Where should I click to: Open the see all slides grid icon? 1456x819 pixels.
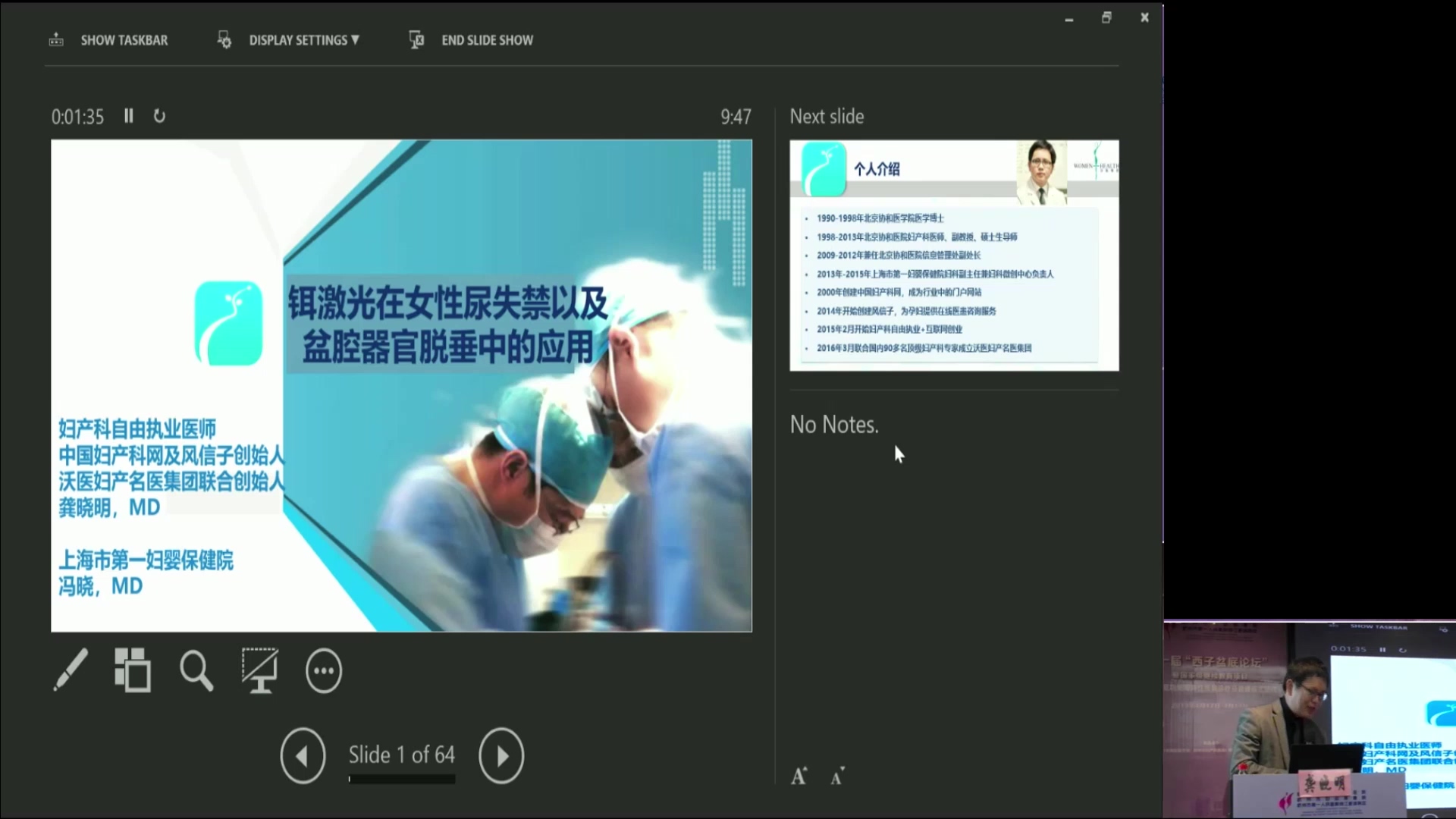tap(133, 670)
